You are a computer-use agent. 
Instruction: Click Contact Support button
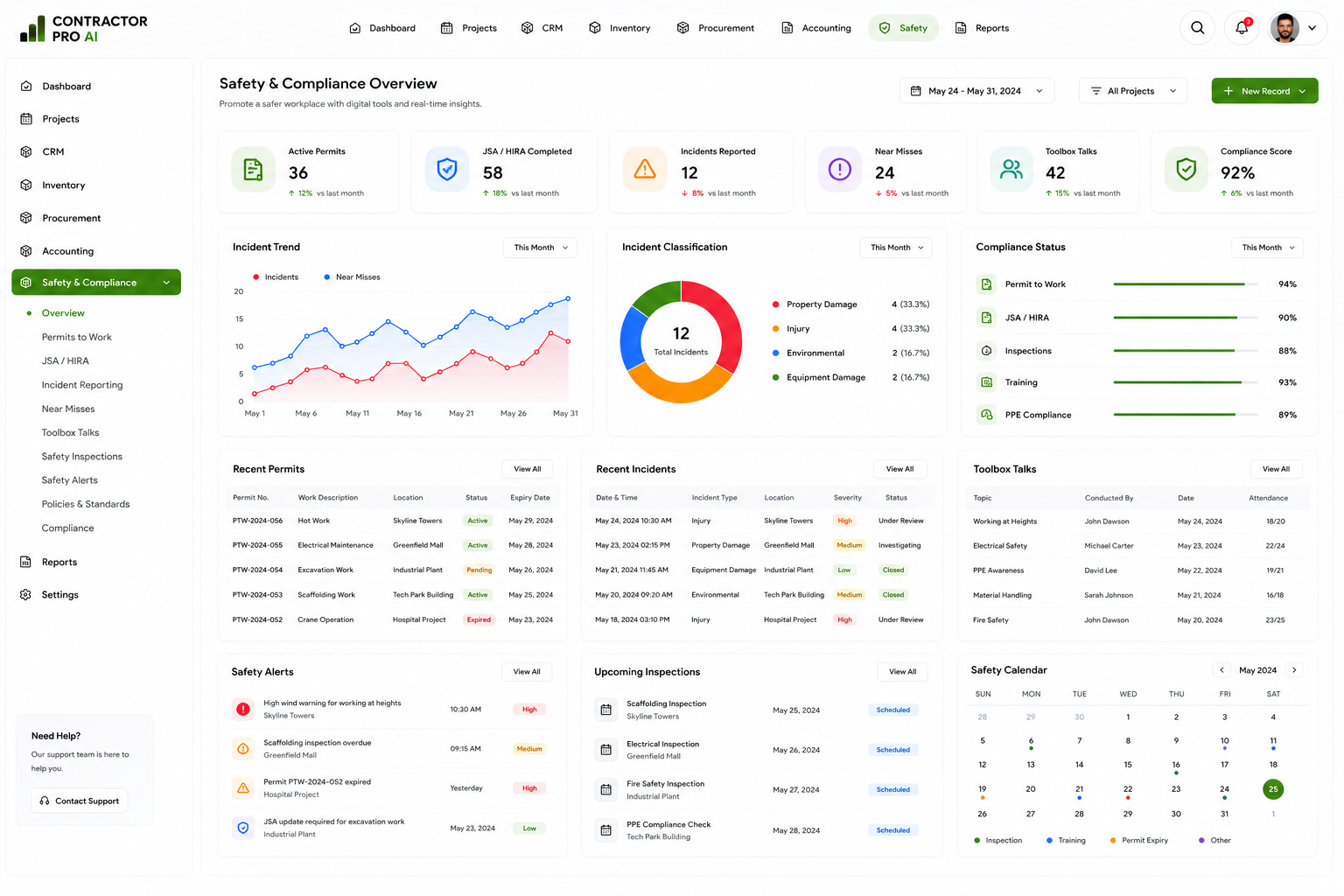pyautogui.click(x=79, y=801)
